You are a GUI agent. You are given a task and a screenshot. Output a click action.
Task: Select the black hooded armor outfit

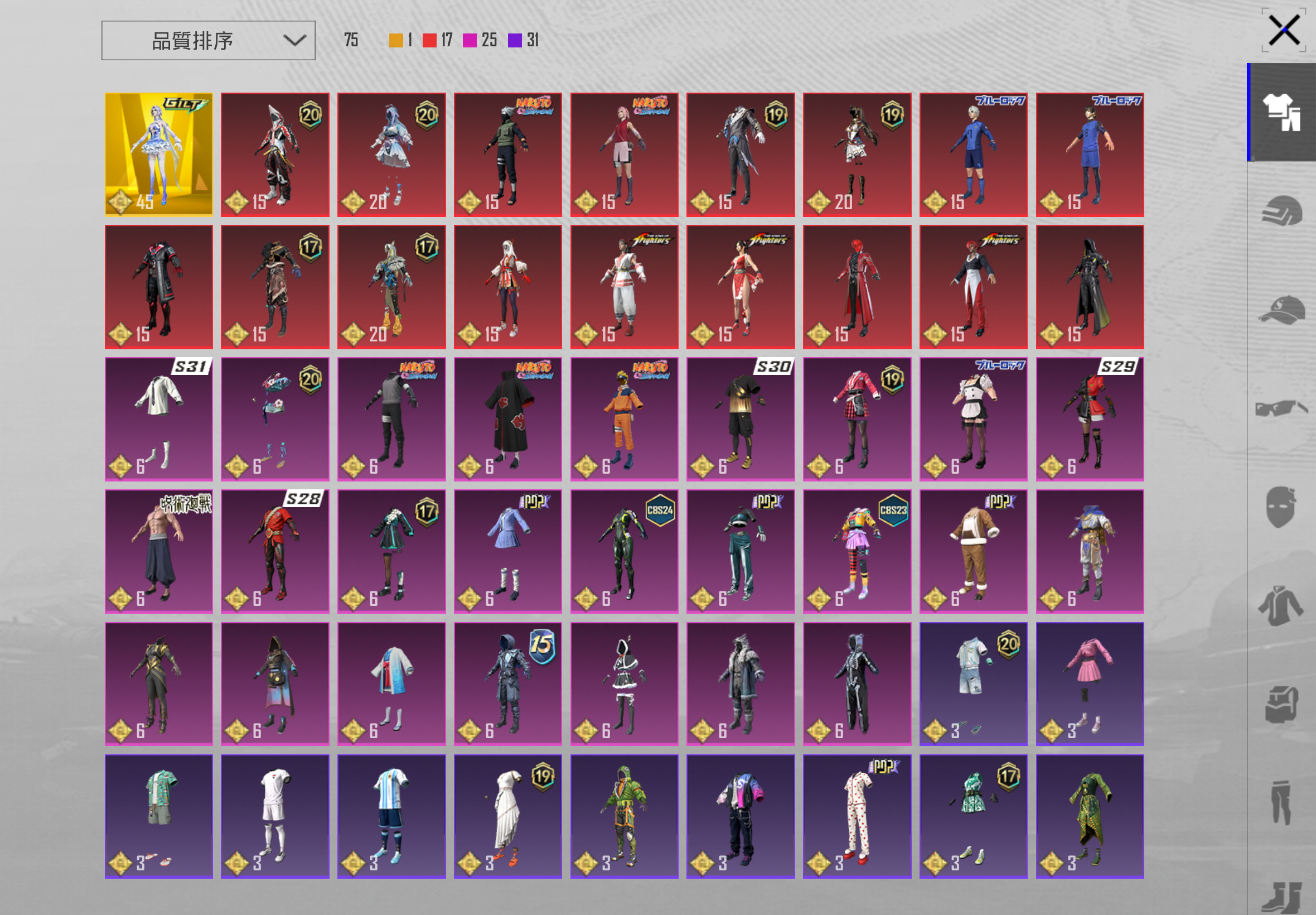[1090, 287]
